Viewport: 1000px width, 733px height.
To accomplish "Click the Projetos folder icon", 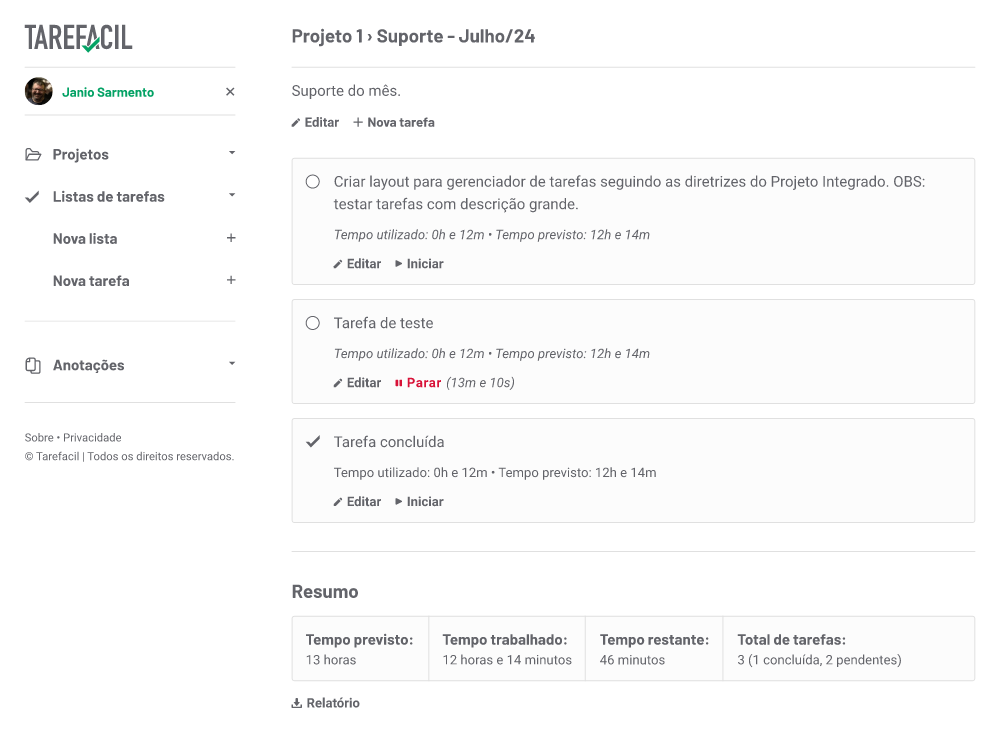I will click(x=33, y=155).
